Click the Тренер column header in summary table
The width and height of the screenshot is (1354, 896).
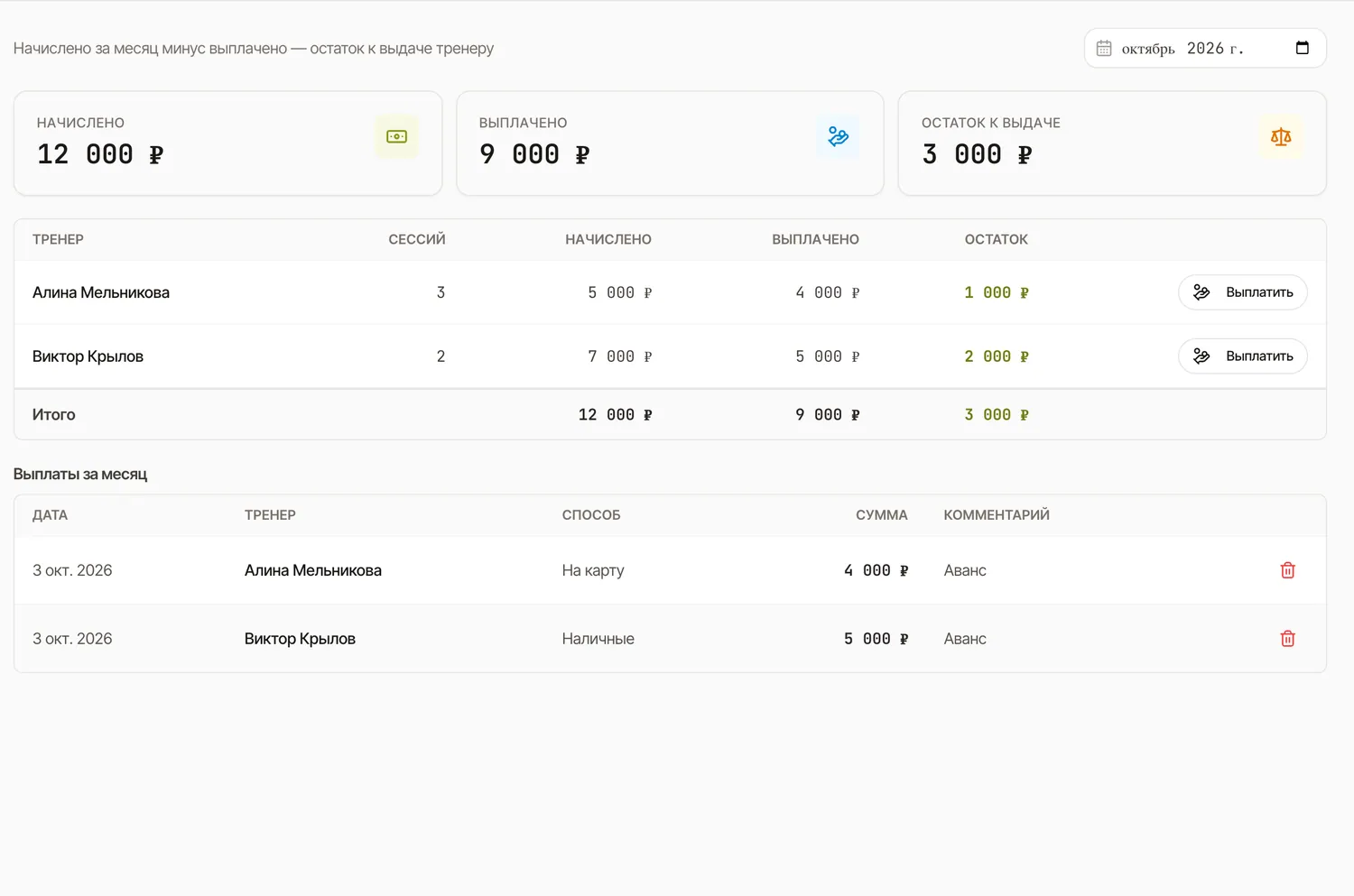pyautogui.click(x=58, y=239)
